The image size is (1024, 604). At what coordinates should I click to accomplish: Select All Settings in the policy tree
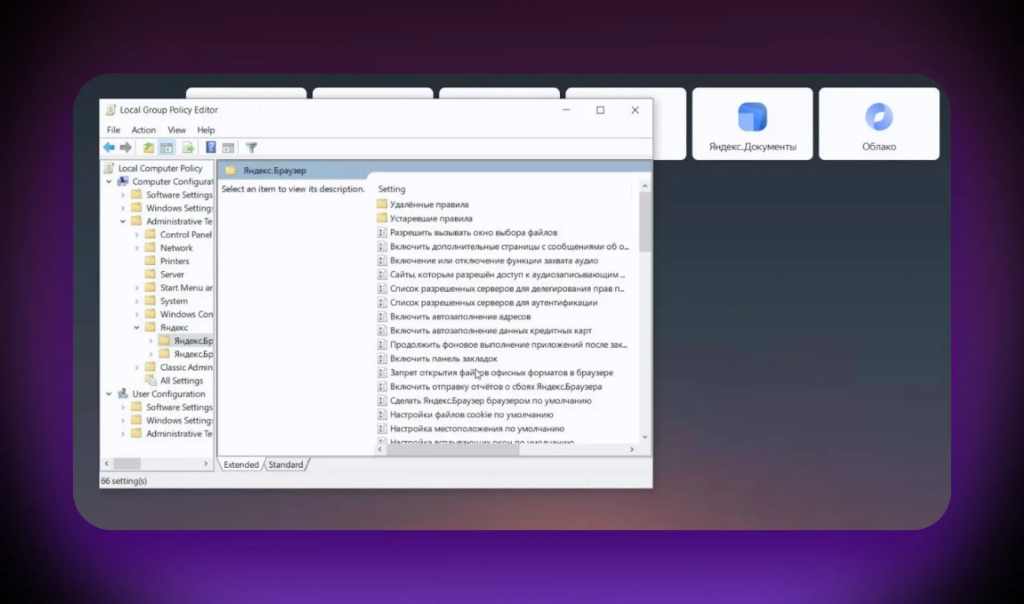point(181,381)
